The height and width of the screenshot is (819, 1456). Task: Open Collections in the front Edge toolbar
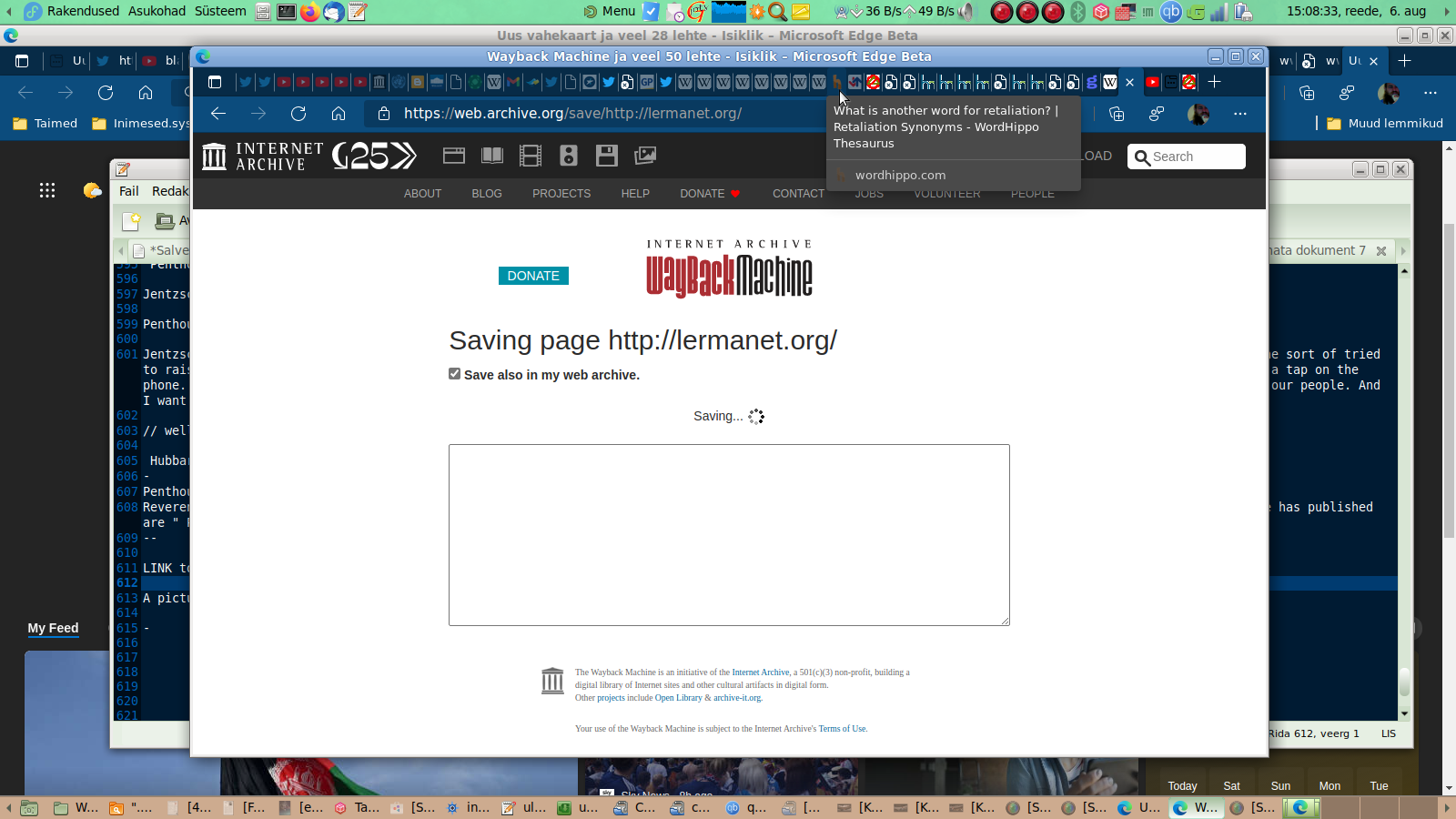[x=1117, y=114]
